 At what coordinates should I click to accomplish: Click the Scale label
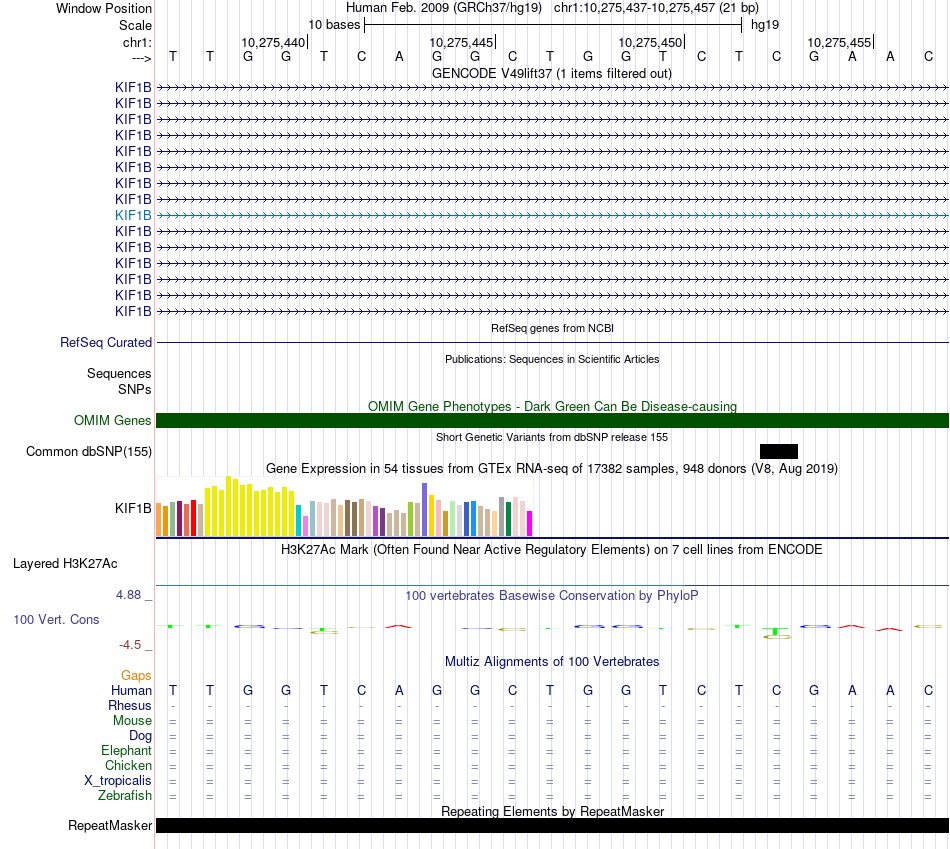[135, 25]
